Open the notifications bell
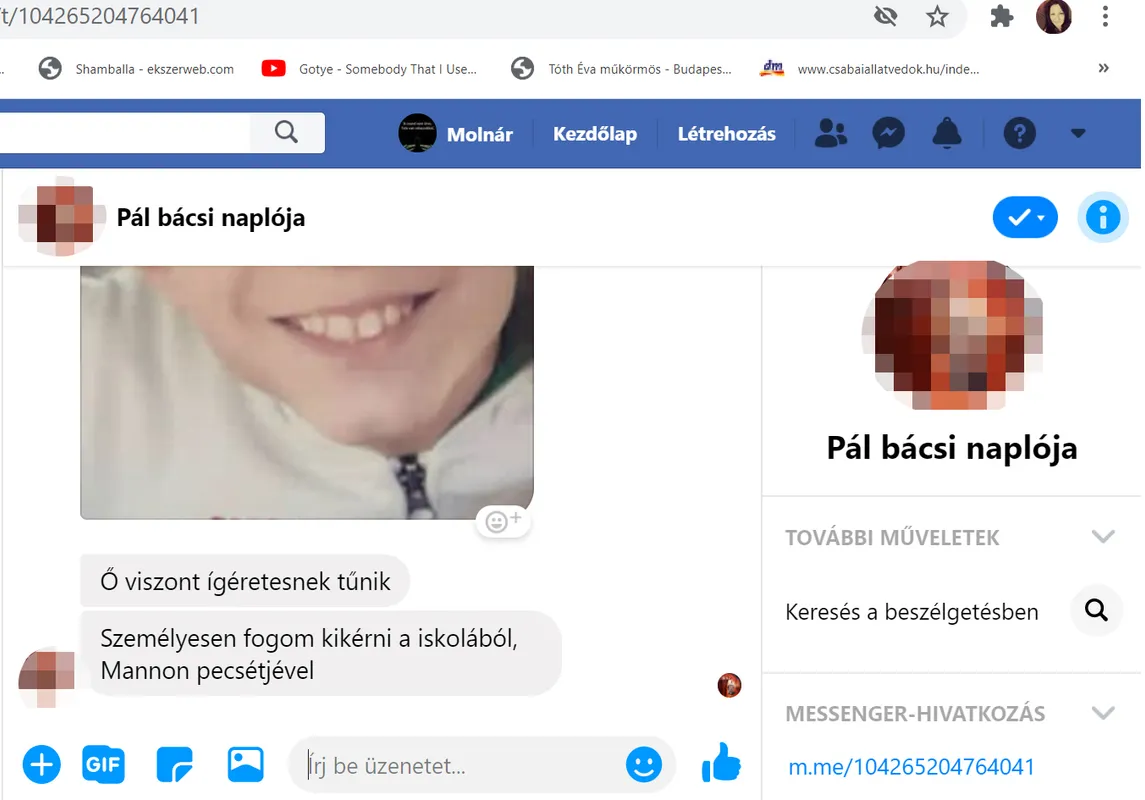Image resolution: width=1145 pixels, height=800 pixels. pos(946,133)
